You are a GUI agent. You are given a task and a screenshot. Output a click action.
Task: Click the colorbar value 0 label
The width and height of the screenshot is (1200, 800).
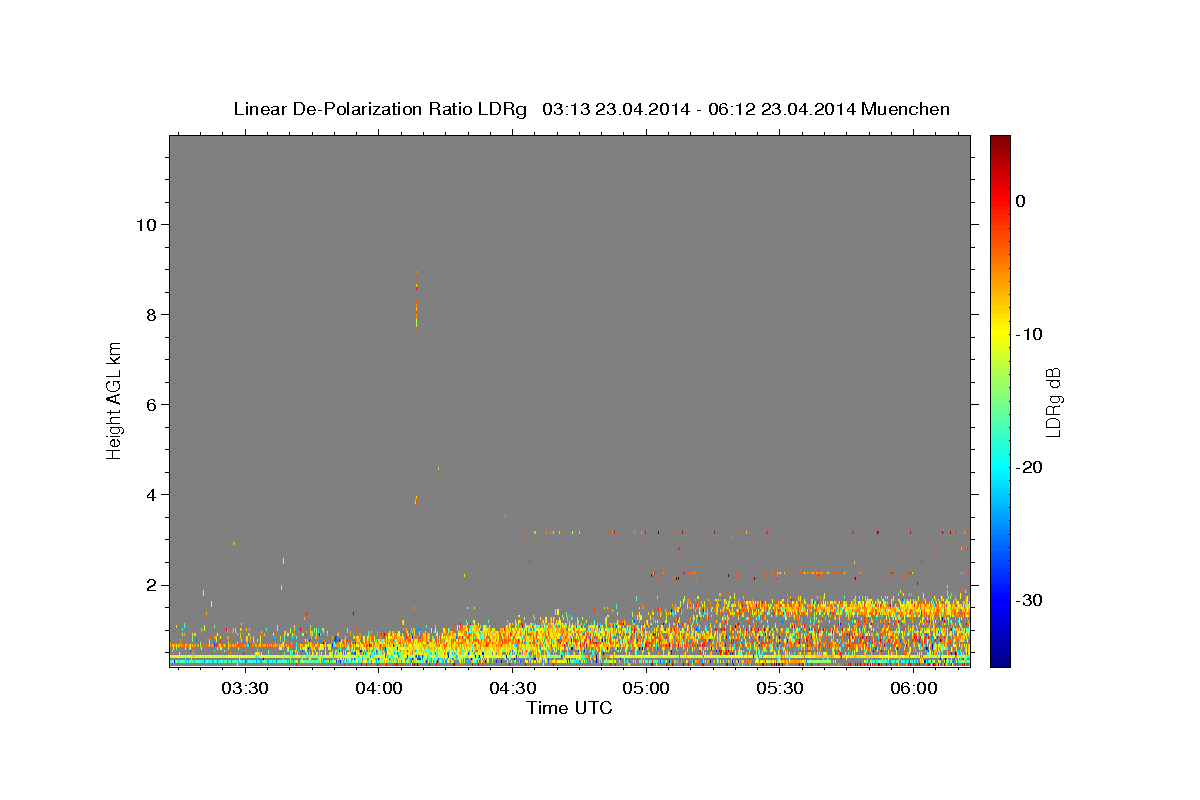[1021, 201]
